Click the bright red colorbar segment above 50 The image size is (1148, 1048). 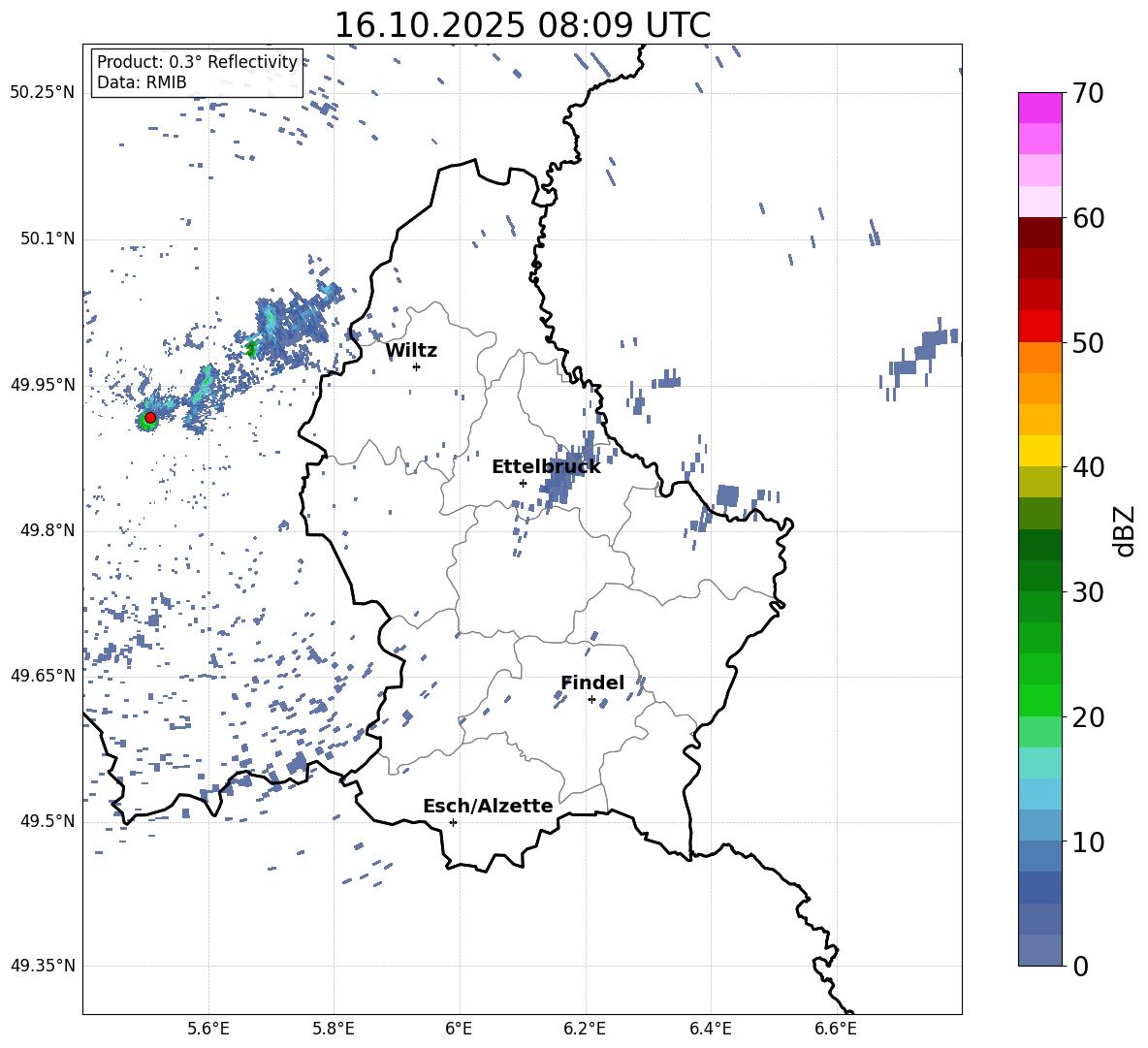tap(1039, 327)
